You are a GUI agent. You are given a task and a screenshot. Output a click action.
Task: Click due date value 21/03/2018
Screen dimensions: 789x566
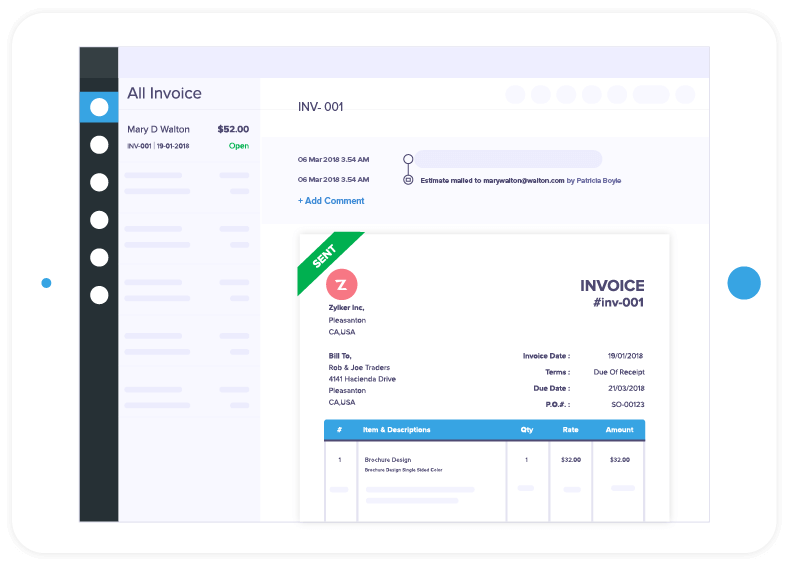pos(626,388)
